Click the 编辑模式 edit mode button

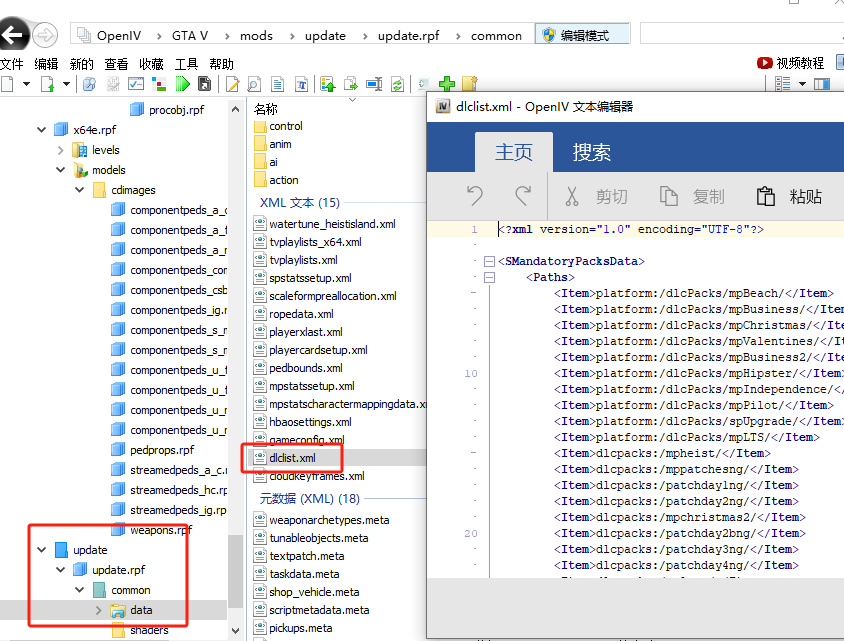tap(582, 36)
